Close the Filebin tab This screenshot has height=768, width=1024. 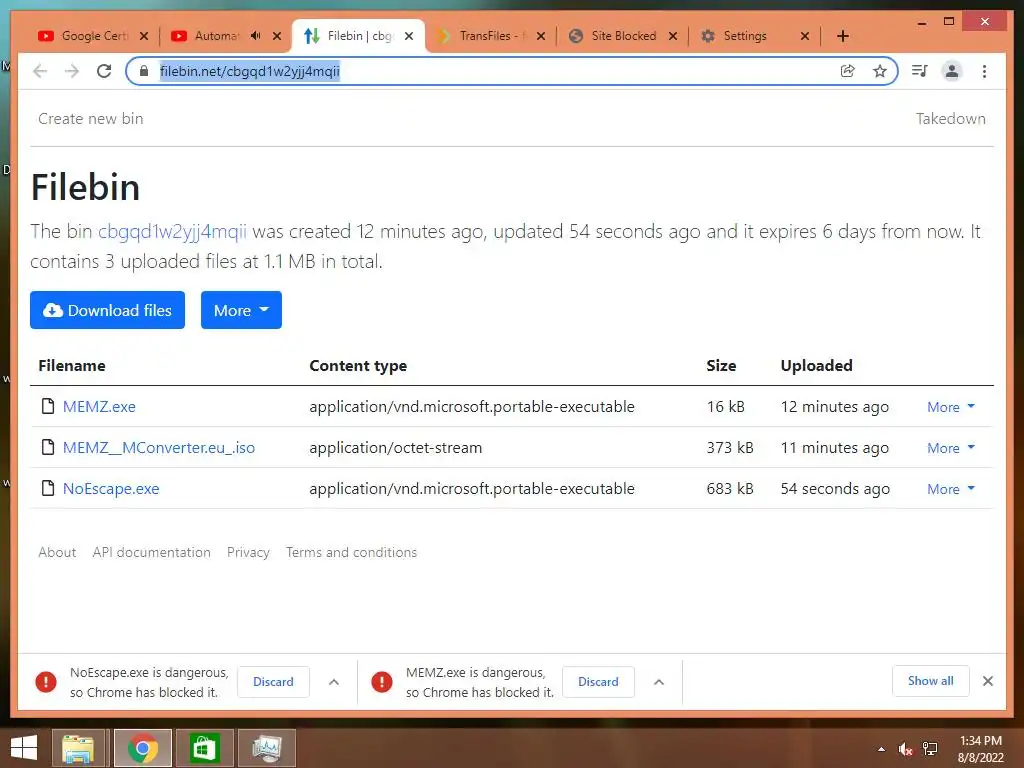coord(409,36)
